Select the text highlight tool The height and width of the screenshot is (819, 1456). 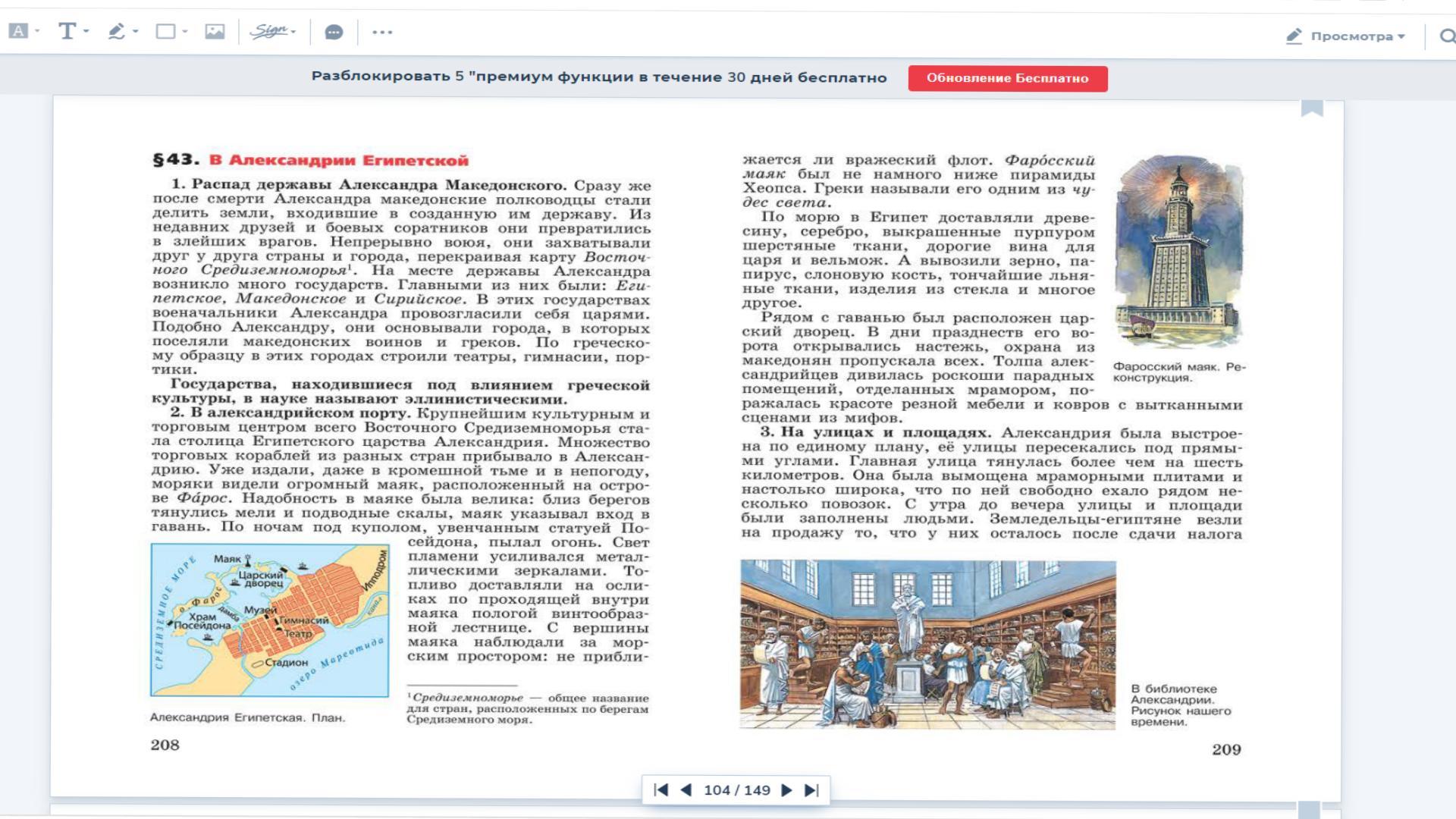pyautogui.click(x=18, y=31)
